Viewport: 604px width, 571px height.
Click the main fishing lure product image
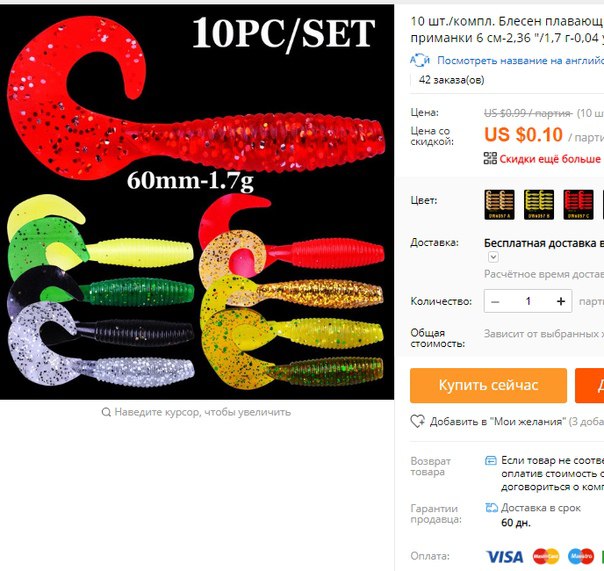(197, 202)
